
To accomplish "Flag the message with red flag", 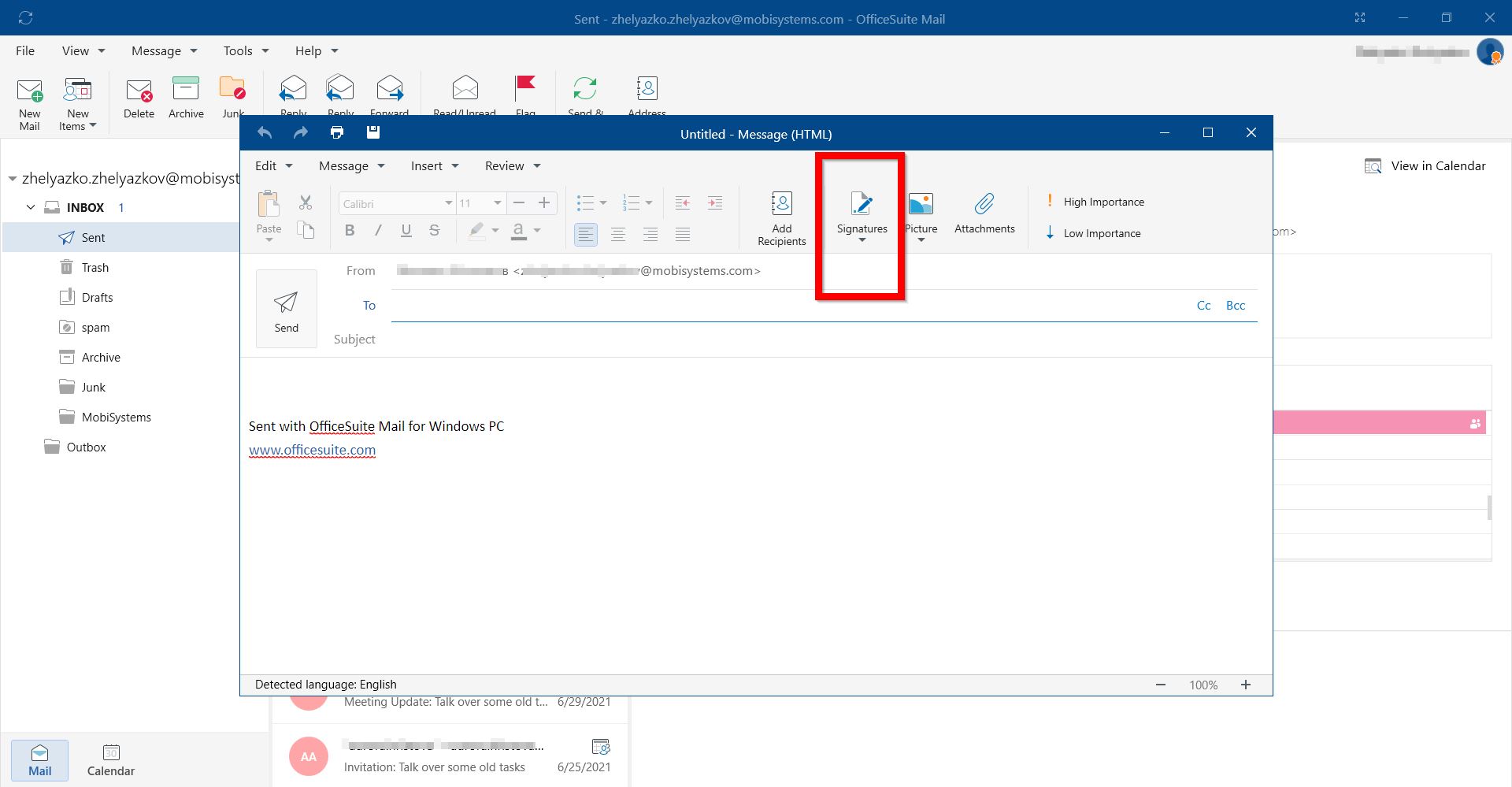I will point(525,88).
